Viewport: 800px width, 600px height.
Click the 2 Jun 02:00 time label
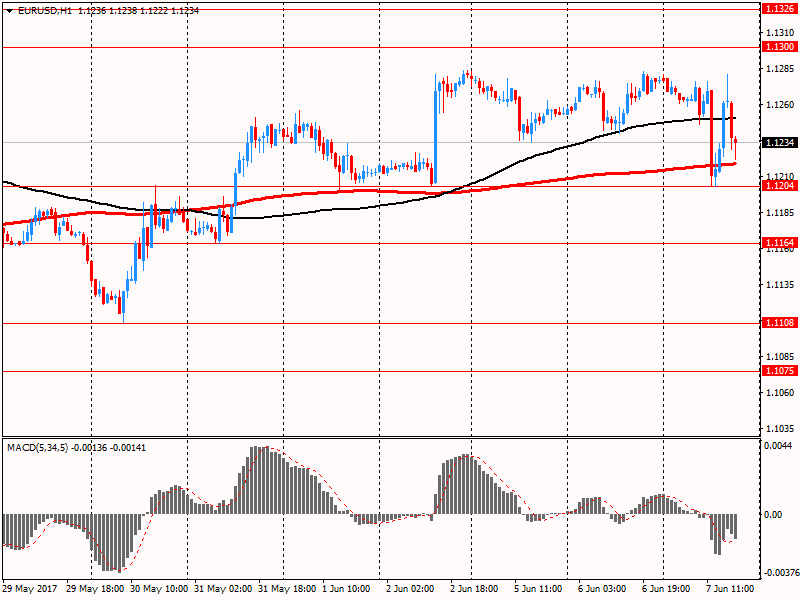click(x=410, y=589)
